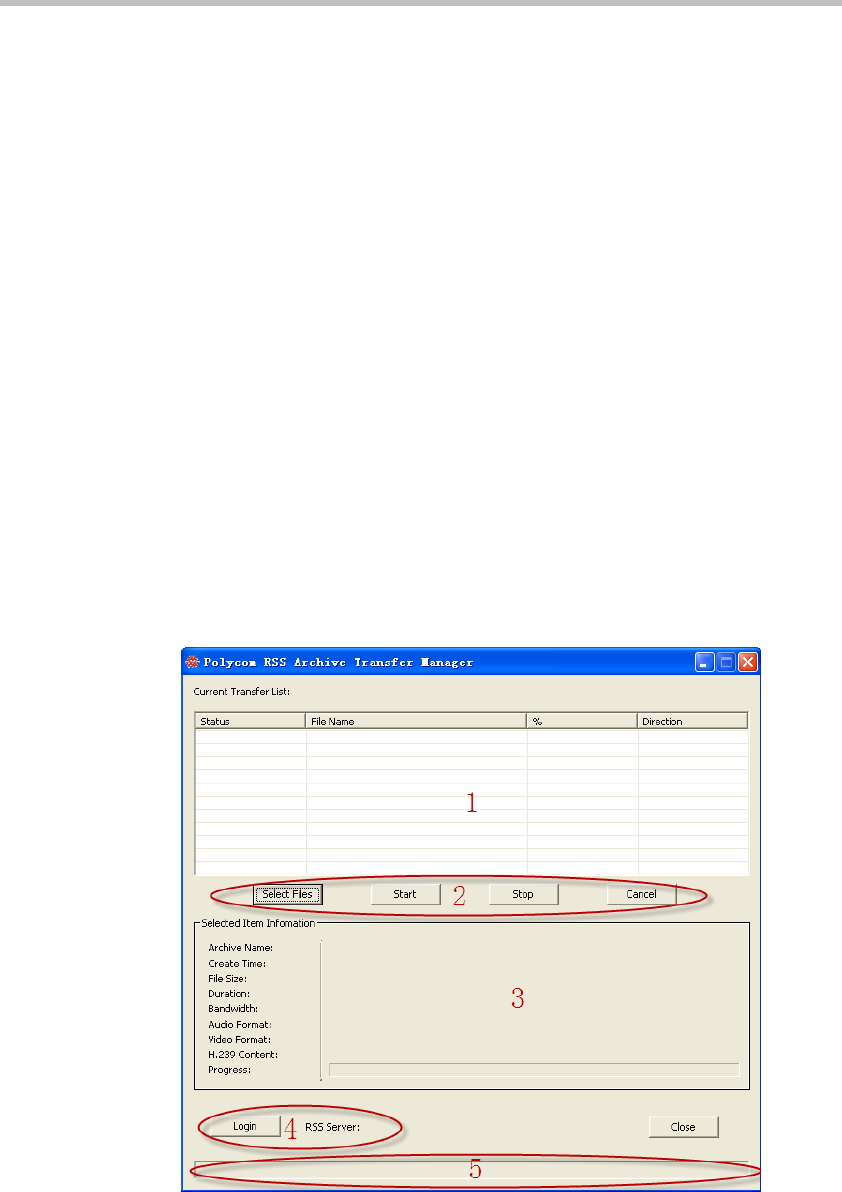
Task: Click the Archive Name label
Action: click(240, 947)
